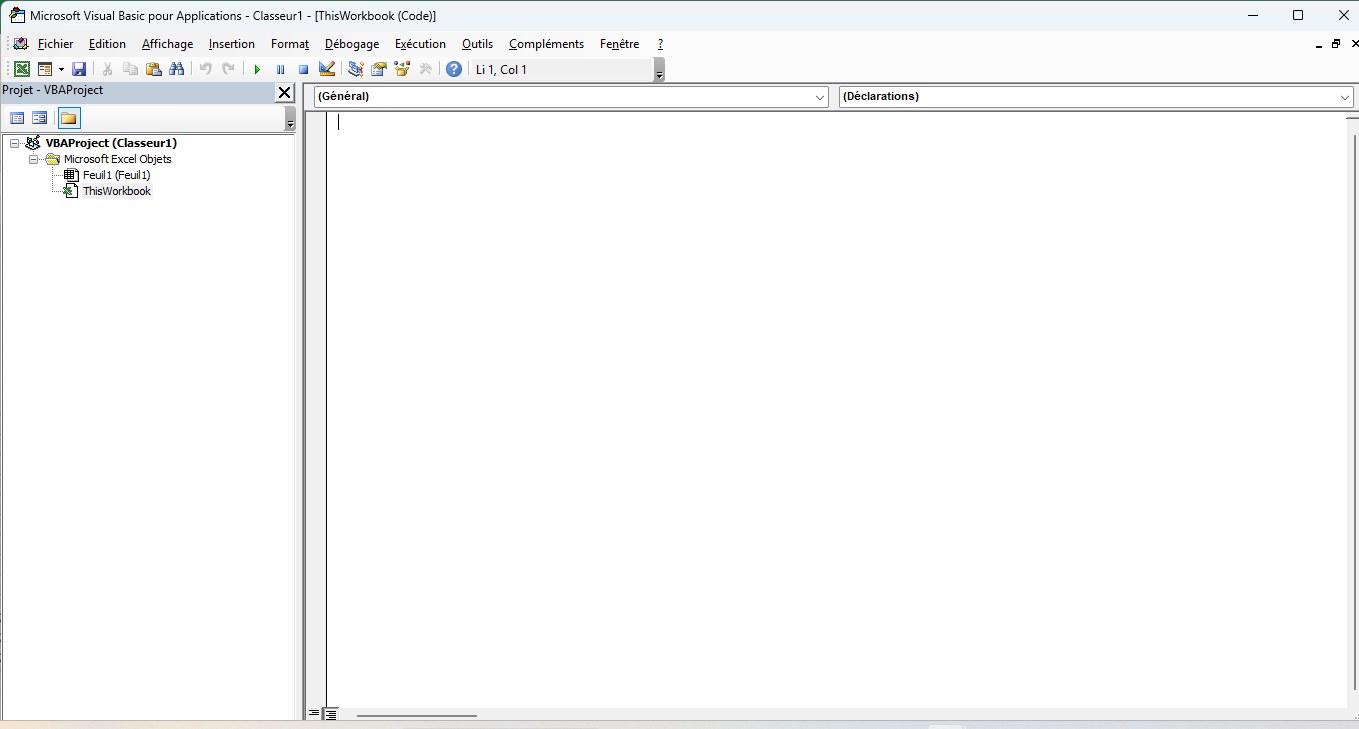Open the Compléments menu
Image resolution: width=1359 pixels, height=729 pixels.
pos(546,44)
